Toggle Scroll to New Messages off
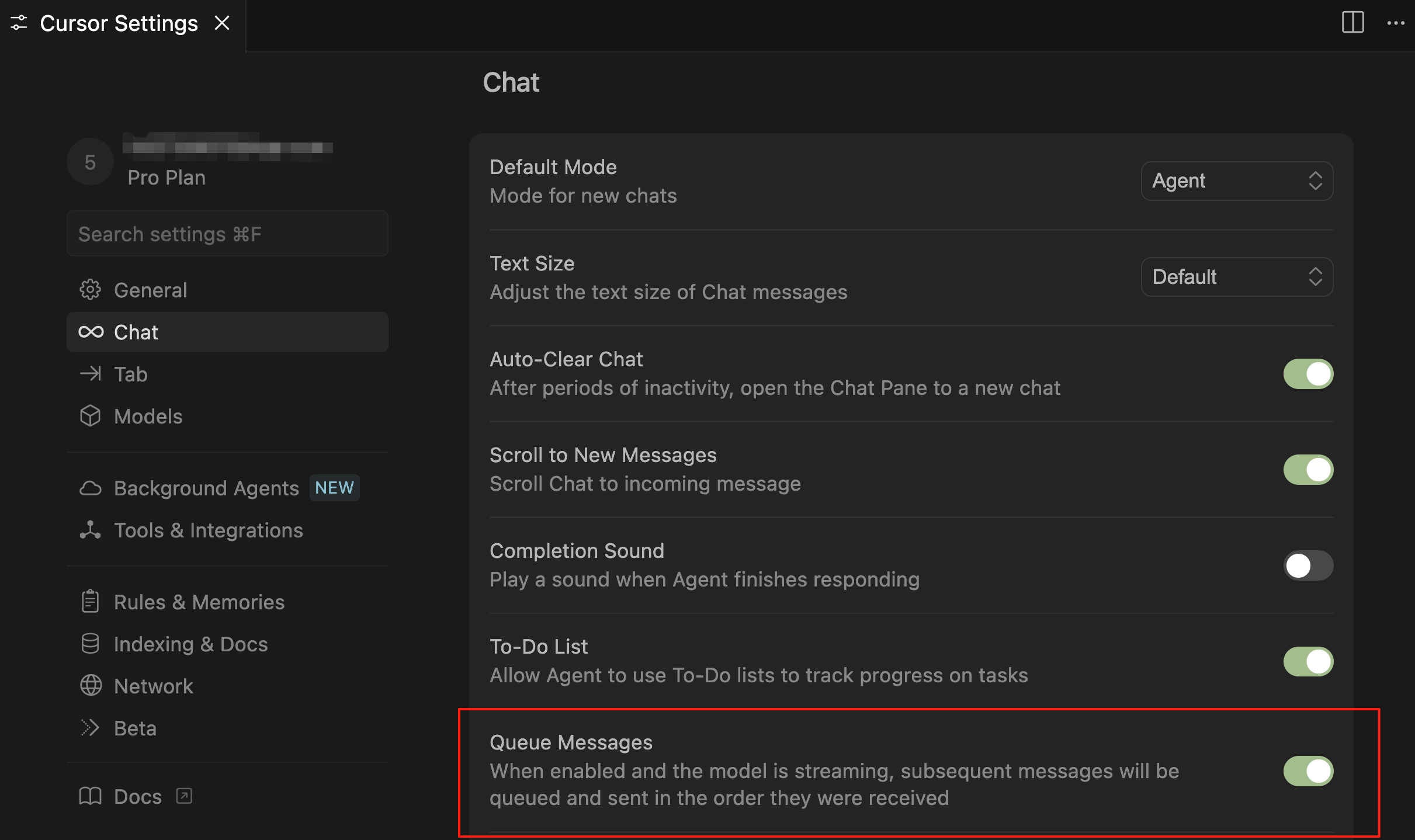The width and height of the screenshot is (1415, 840). pyautogui.click(x=1308, y=470)
